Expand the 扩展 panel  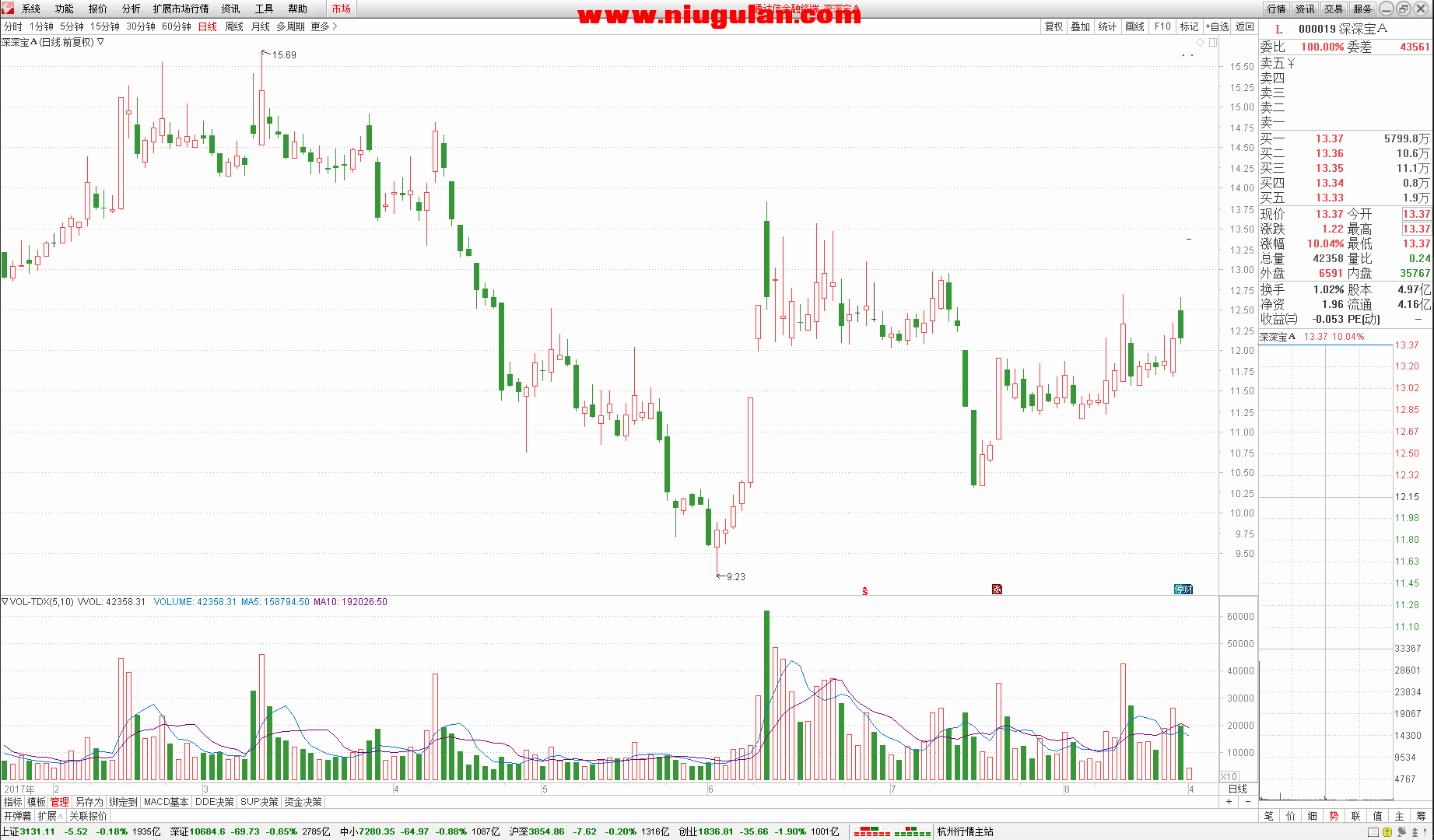(50, 816)
